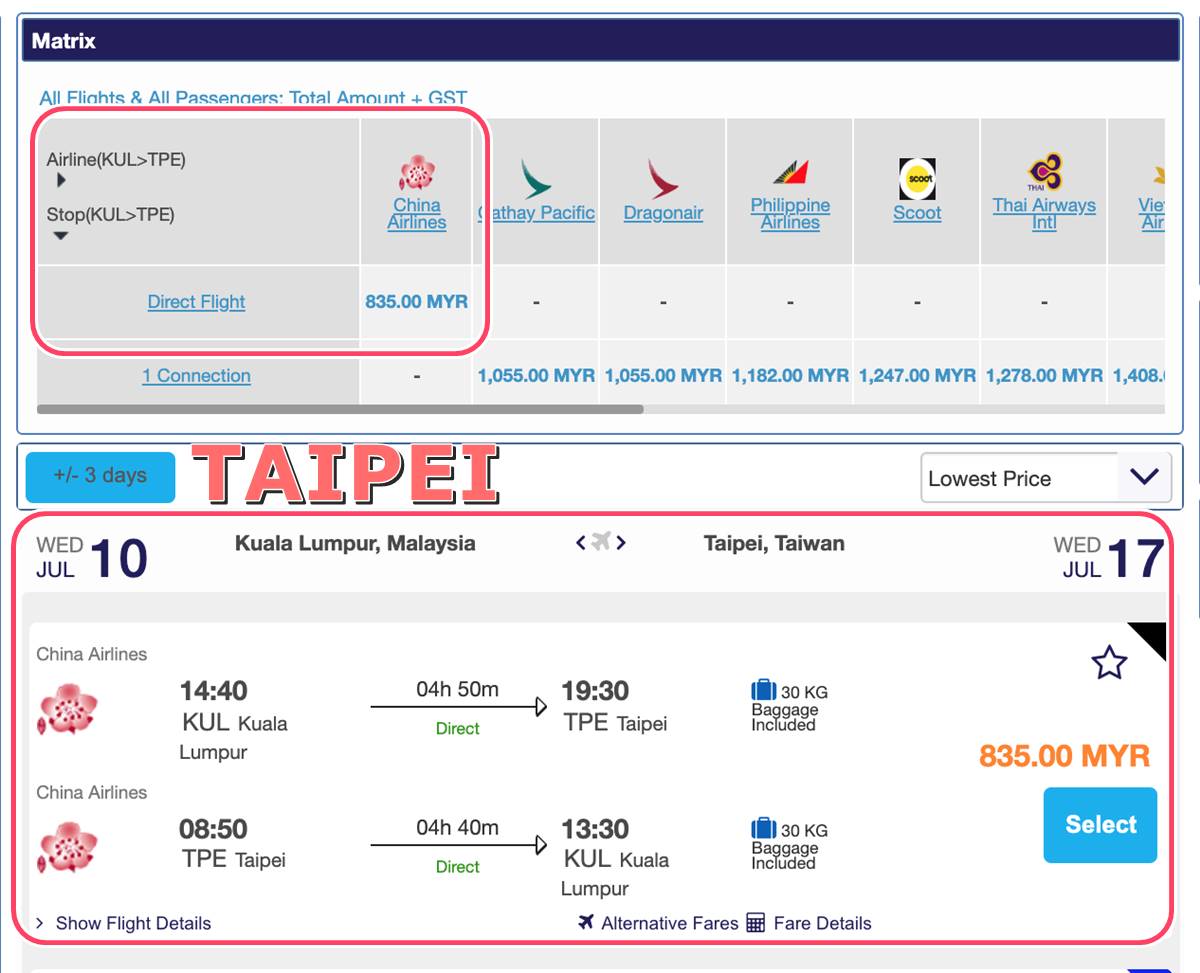Go to previous date with left chevron
Screen dimensions: 1200x973
coord(580,543)
